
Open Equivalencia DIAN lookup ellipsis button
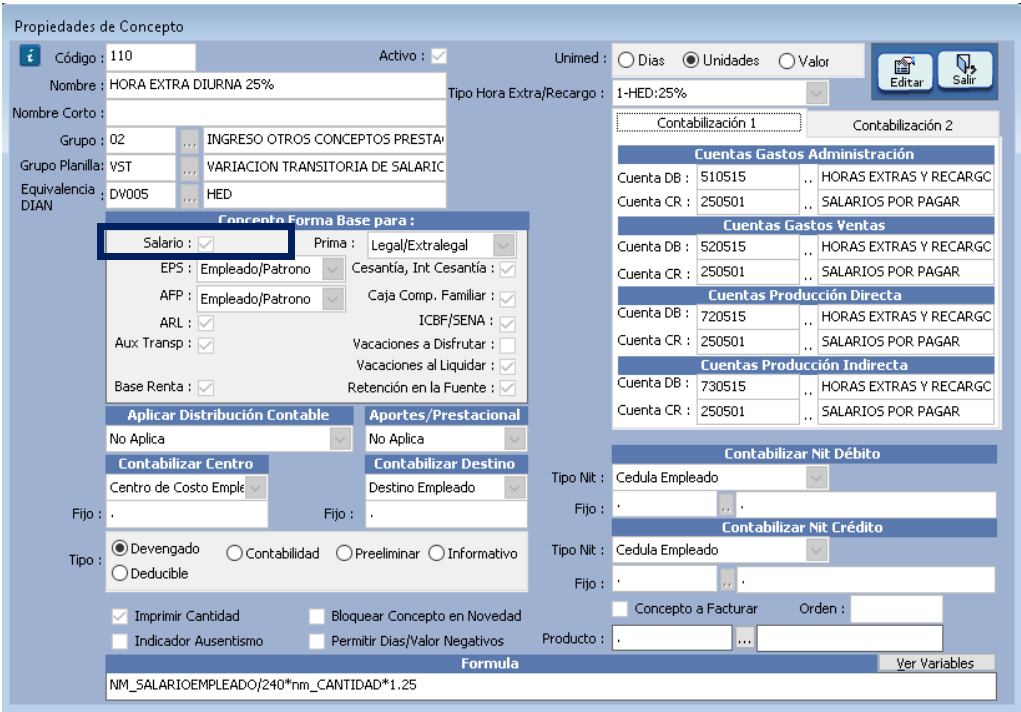pyautogui.click(x=189, y=195)
